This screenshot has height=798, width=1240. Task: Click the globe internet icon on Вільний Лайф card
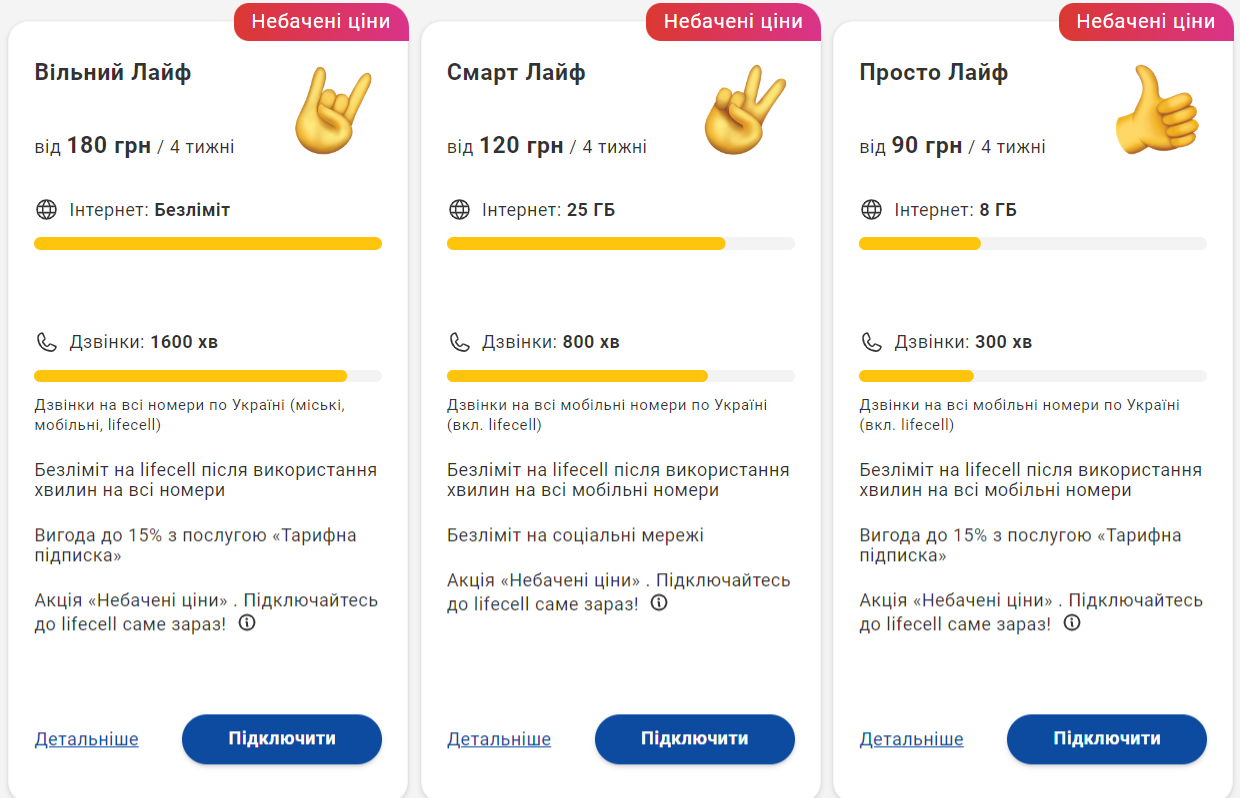46,210
